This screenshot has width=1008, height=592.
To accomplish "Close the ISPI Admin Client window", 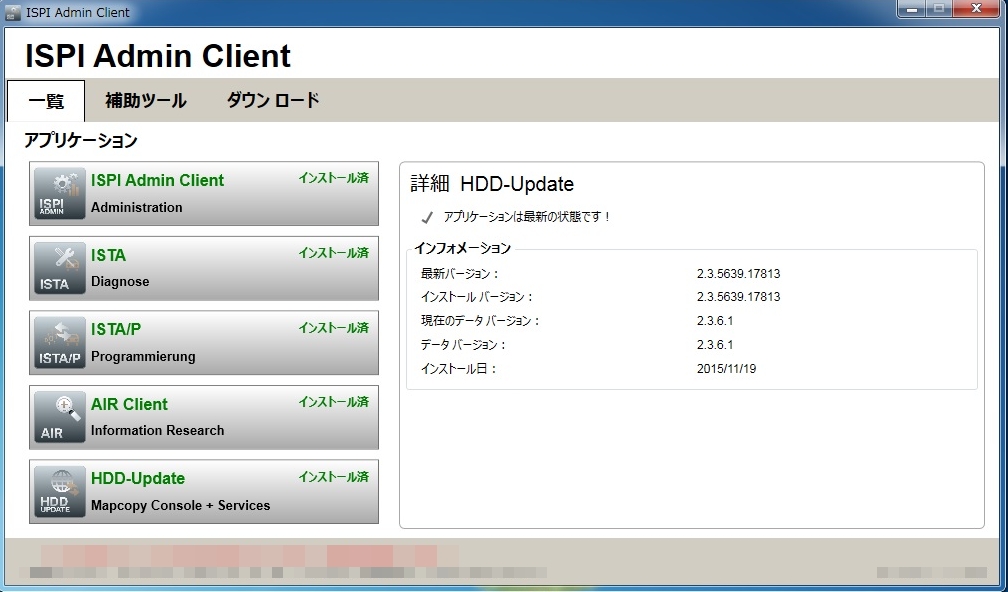I will tap(976, 9).
